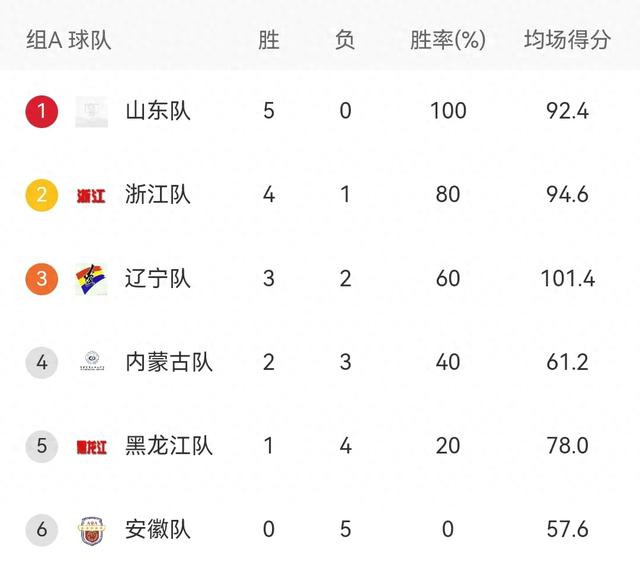Viewport: 640px width, 575px height.
Task: Click the red rank 1 badge
Action: pyautogui.click(x=42, y=111)
